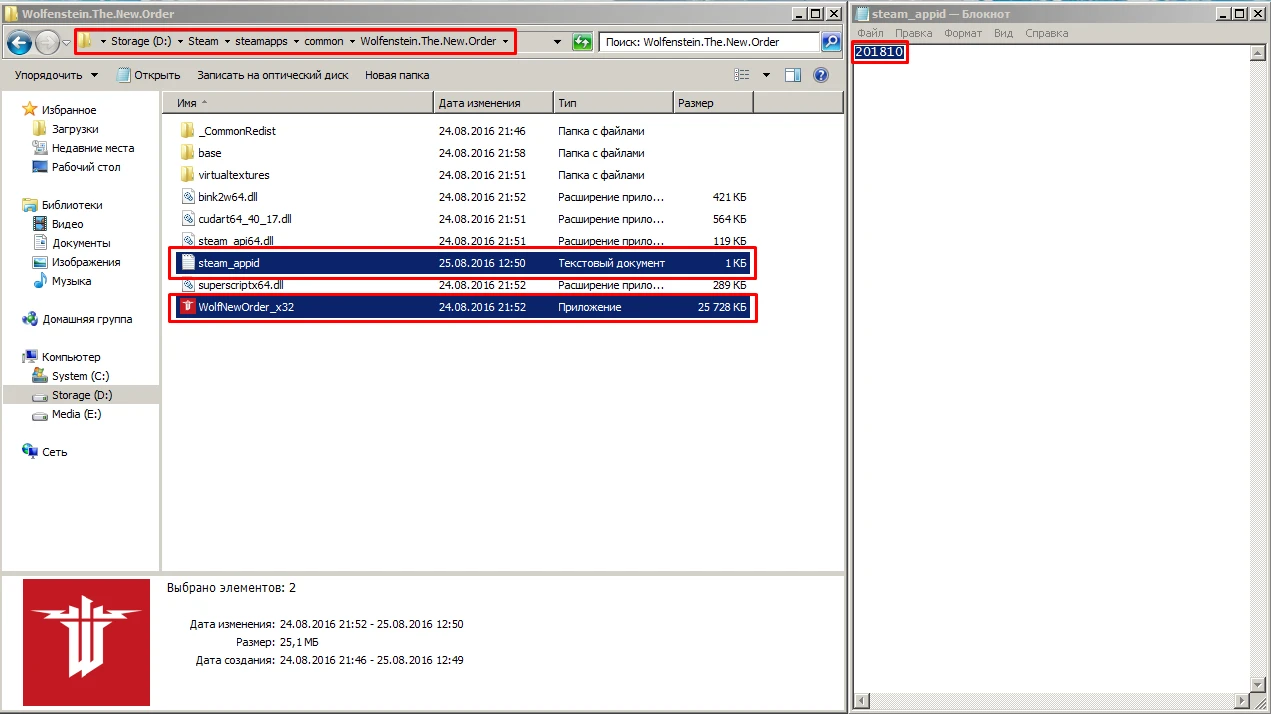Click the search magnifier icon

[x=830, y=42]
